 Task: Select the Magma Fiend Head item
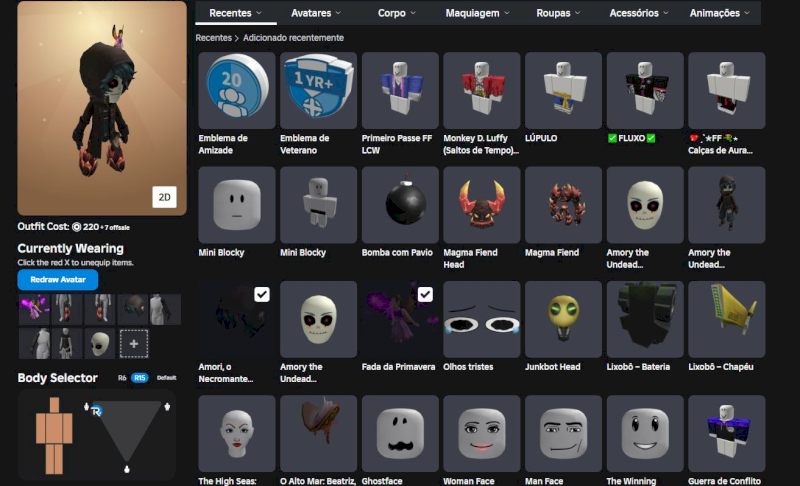click(x=482, y=204)
